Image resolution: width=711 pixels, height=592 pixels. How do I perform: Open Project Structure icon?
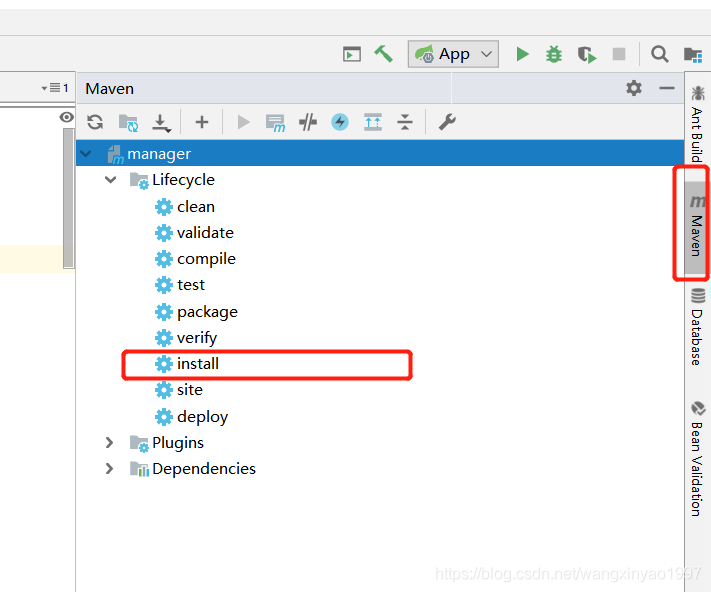693,54
